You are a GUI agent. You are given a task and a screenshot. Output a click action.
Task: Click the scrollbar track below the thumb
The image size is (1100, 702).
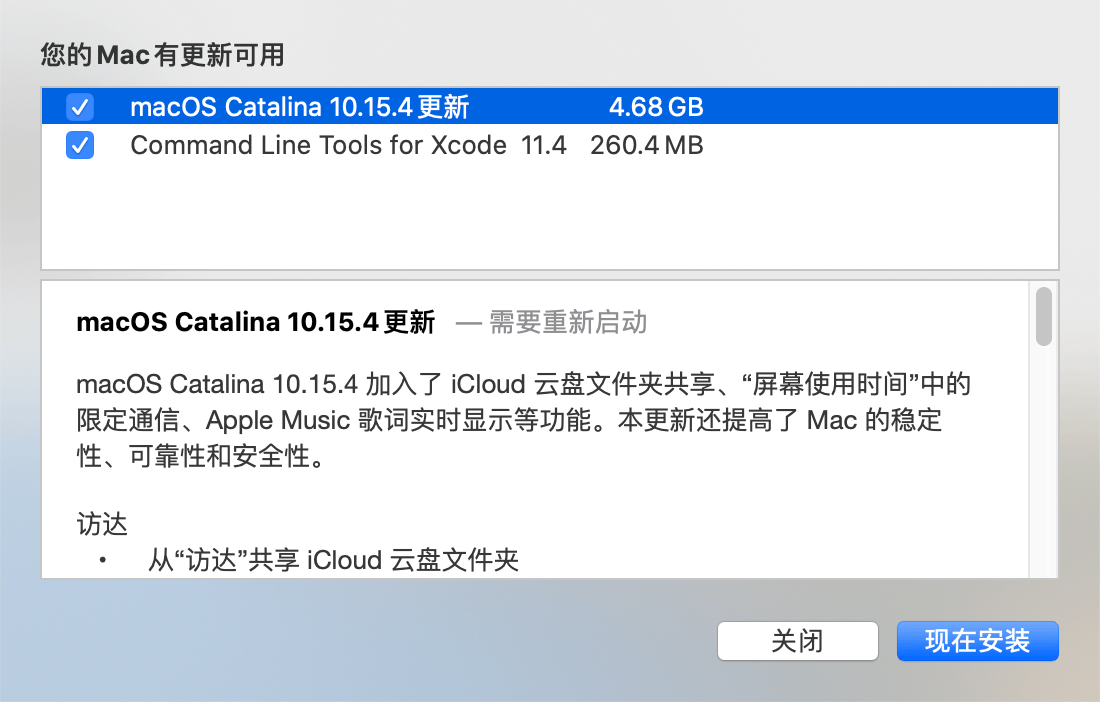point(1044,460)
